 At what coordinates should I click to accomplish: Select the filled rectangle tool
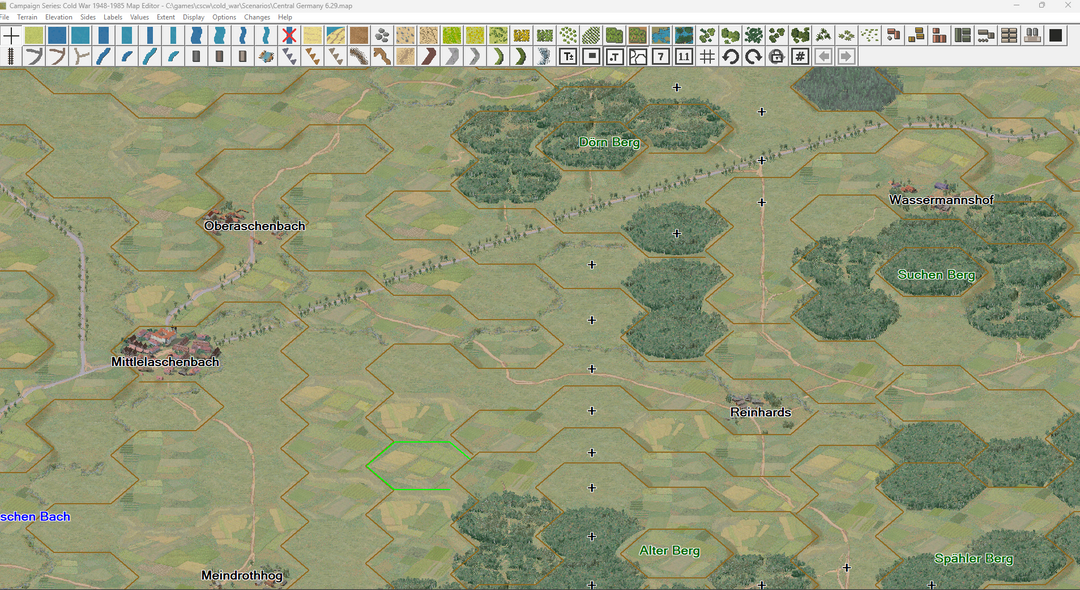591,56
